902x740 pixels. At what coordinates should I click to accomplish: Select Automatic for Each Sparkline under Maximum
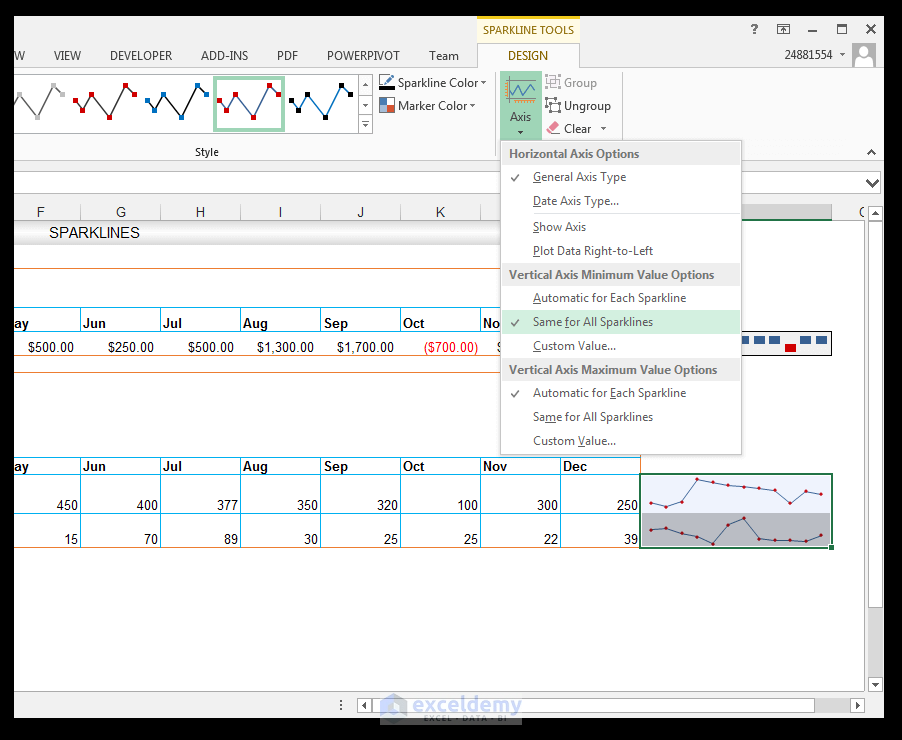click(x=609, y=393)
